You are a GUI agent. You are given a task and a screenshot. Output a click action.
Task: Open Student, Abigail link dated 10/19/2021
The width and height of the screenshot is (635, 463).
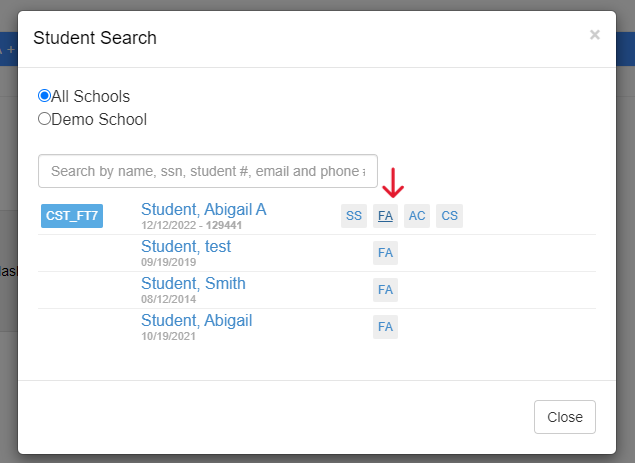tap(196, 320)
